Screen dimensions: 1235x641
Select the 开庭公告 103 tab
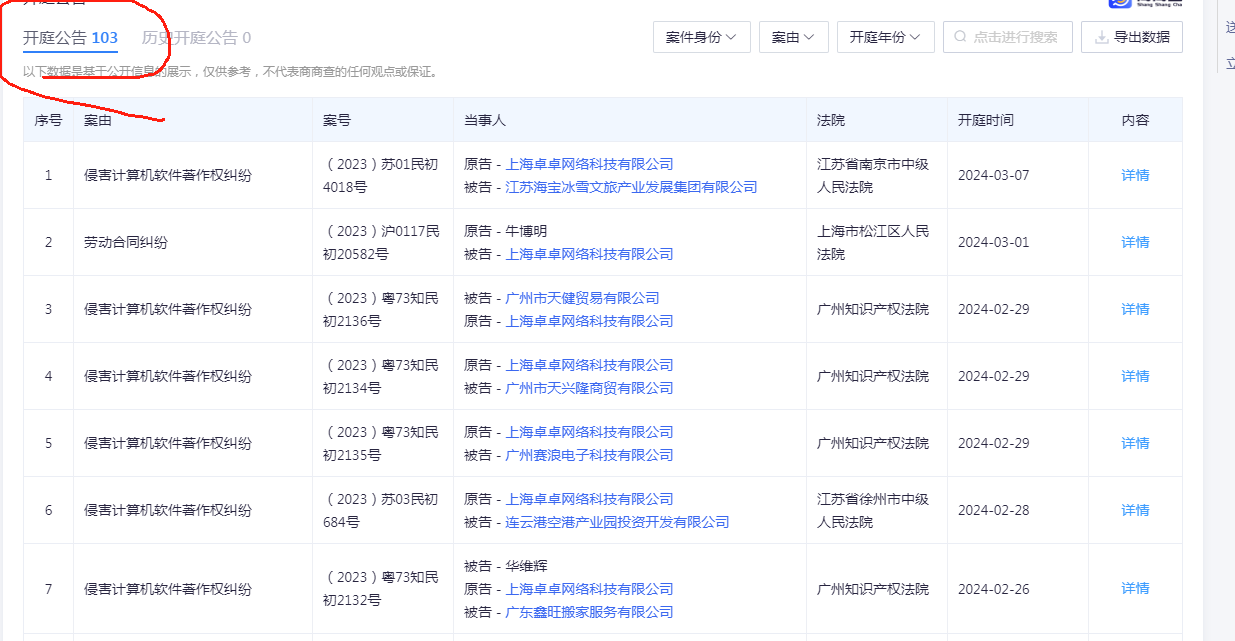[x=71, y=38]
